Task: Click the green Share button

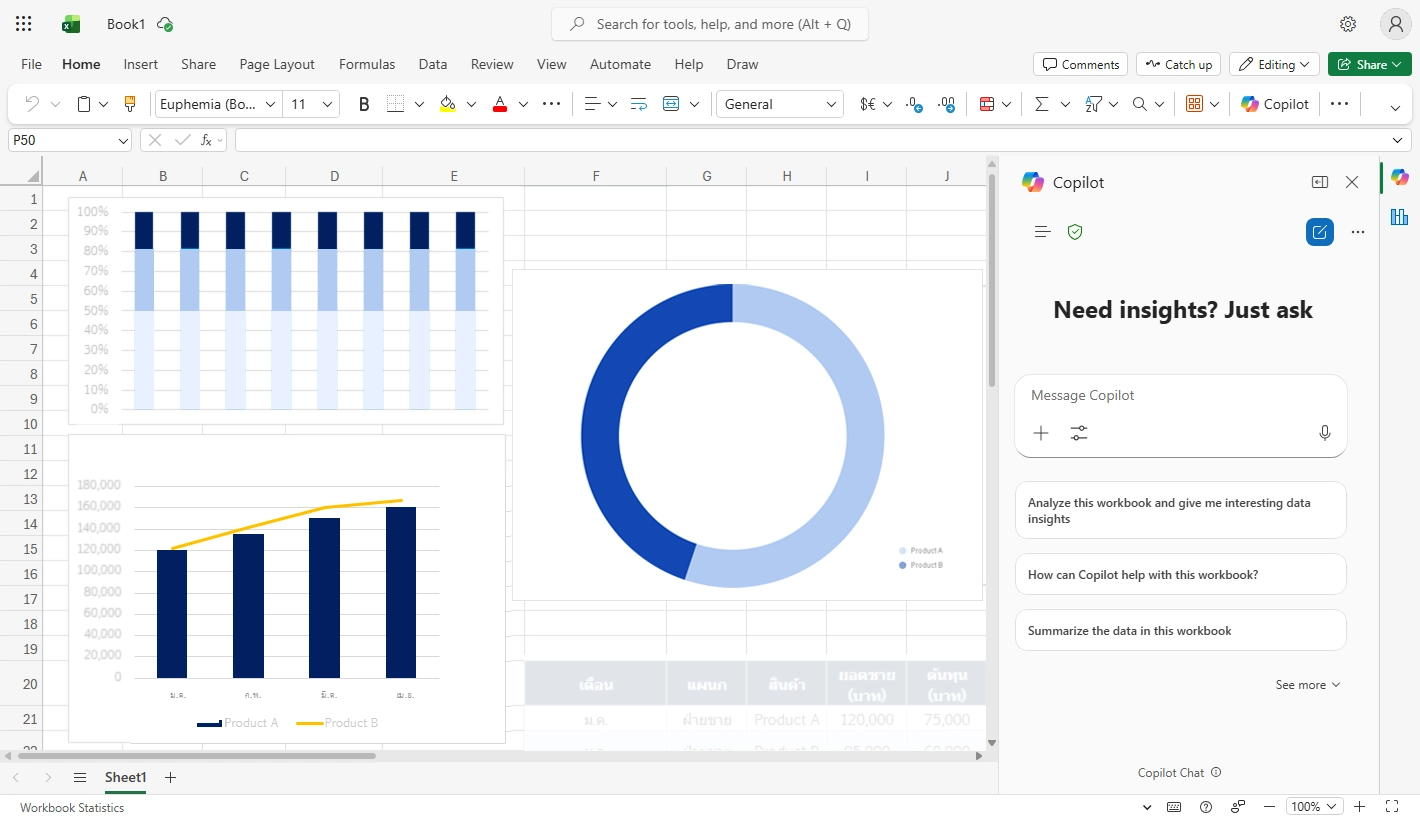Action: pos(1369,64)
